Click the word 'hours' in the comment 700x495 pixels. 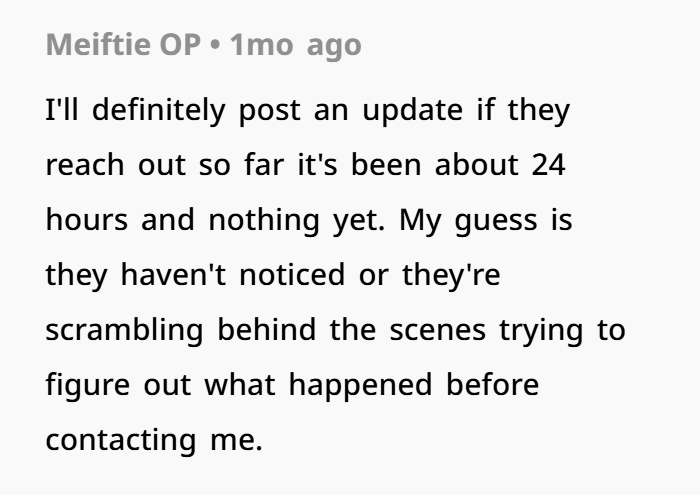click(87, 220)
